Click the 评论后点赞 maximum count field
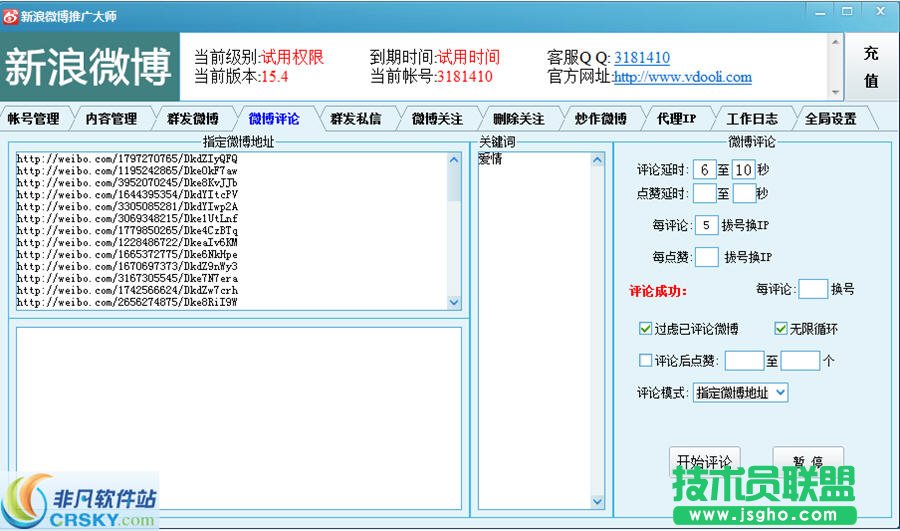Image resolution: width=900 pixels, height=531 pixels. tap(800, 361)
